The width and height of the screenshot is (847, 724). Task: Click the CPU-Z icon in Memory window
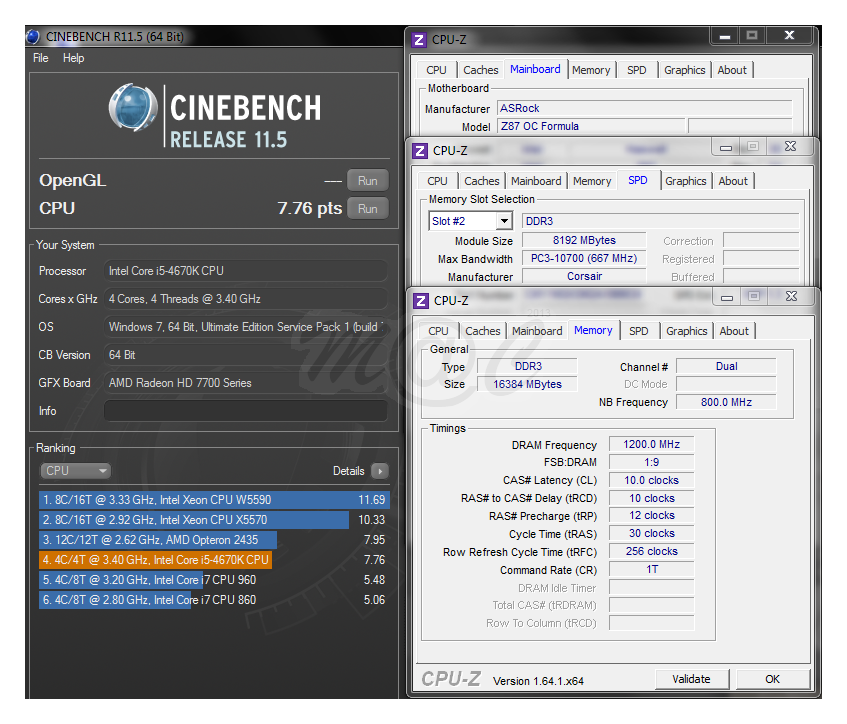click(421, 300)
